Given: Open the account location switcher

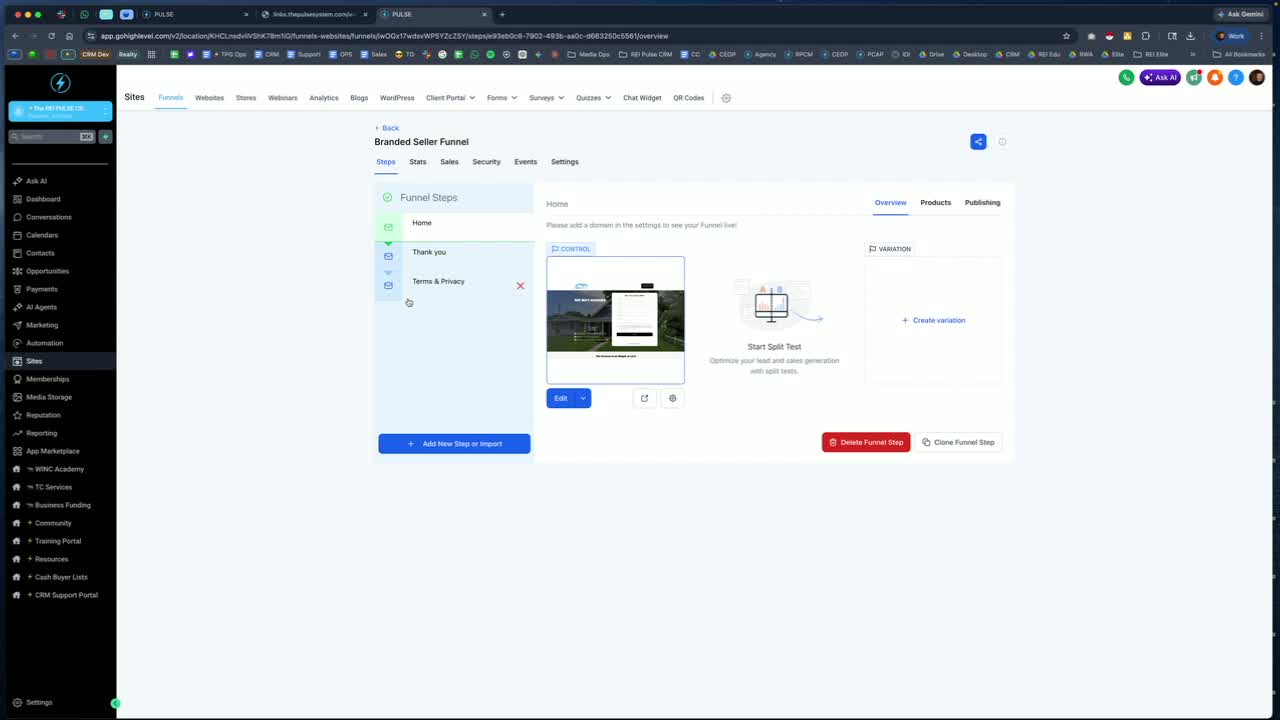Looking at the screenshot, I should pyautogui.click(x=60, y=111).
